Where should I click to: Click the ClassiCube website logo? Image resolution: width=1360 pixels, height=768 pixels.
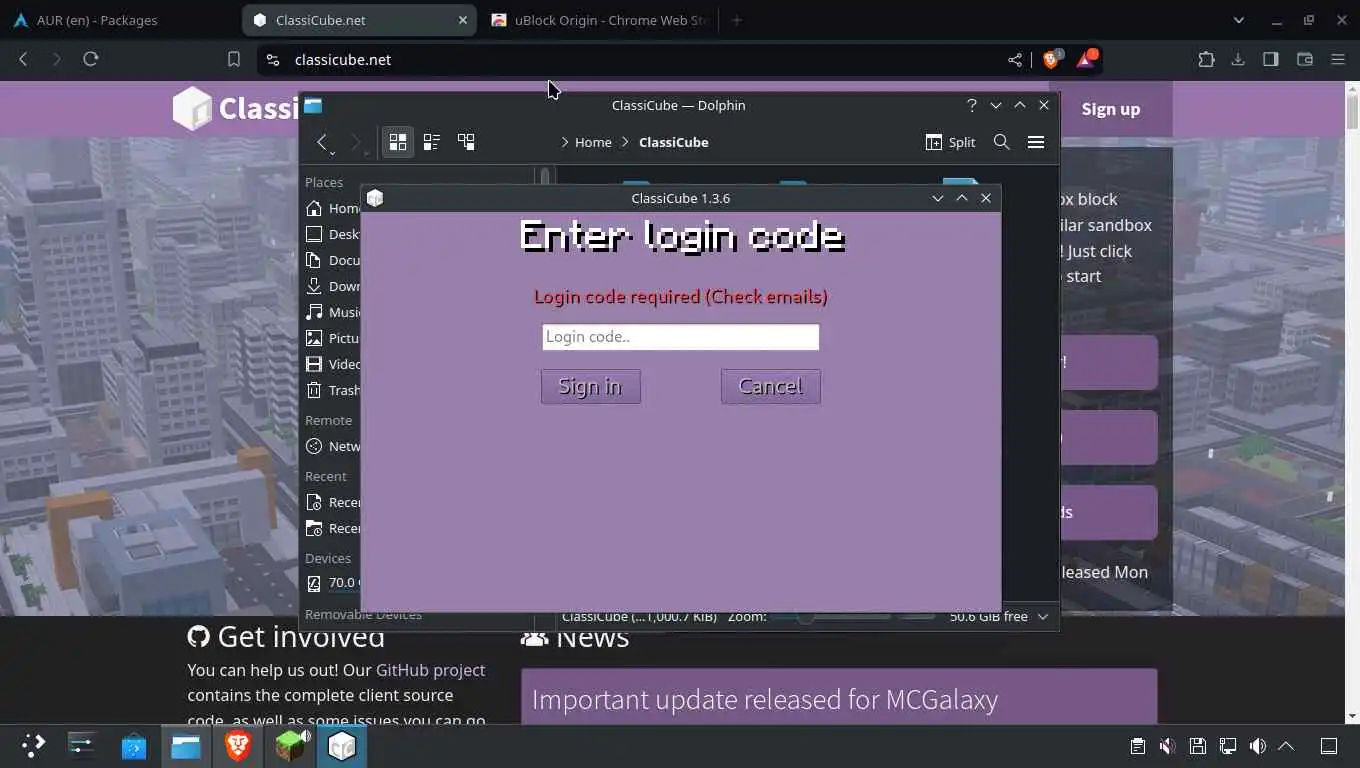pos(236,108)
